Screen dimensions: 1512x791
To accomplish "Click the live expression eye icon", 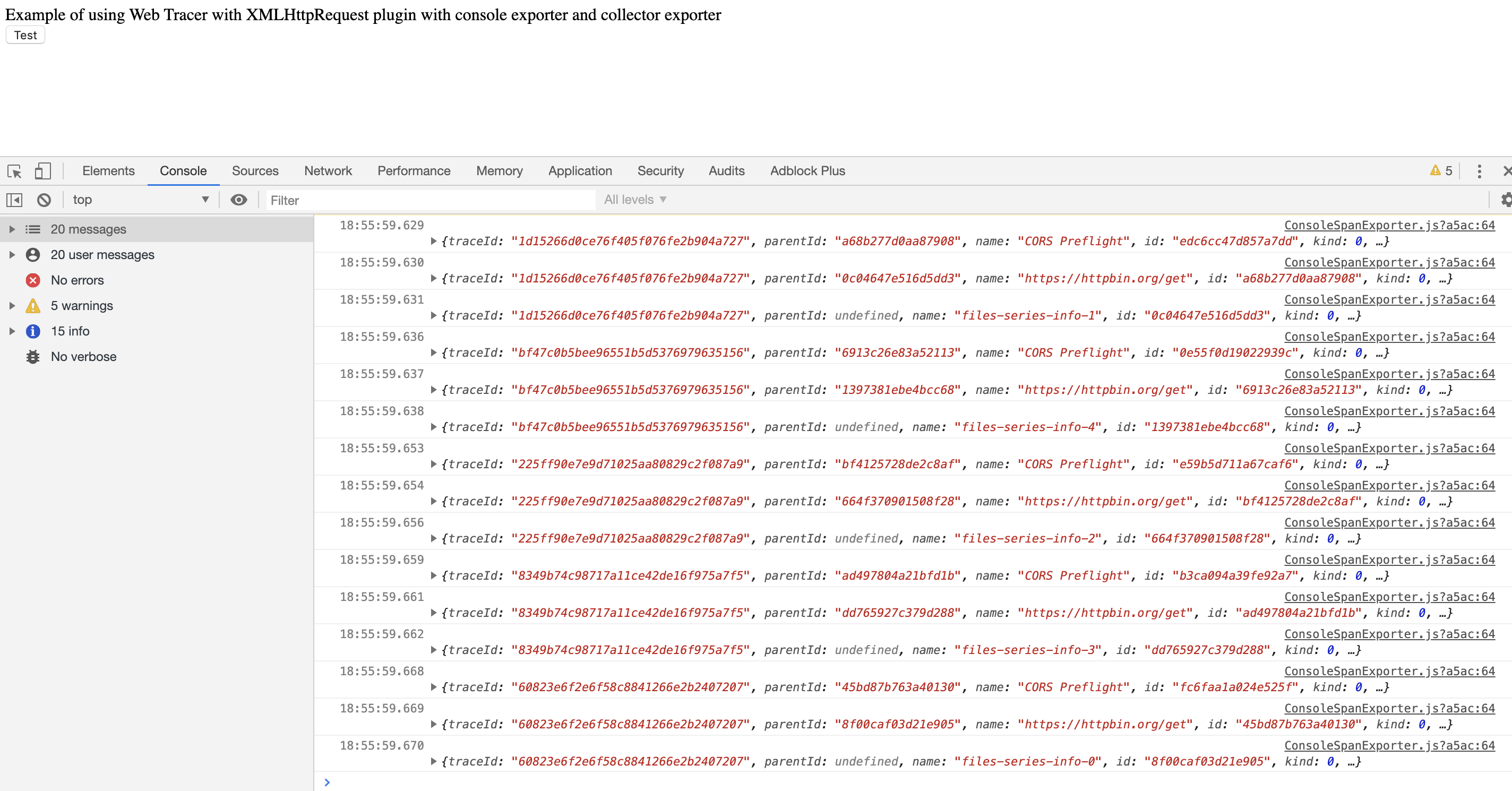I will coord(238,200).
